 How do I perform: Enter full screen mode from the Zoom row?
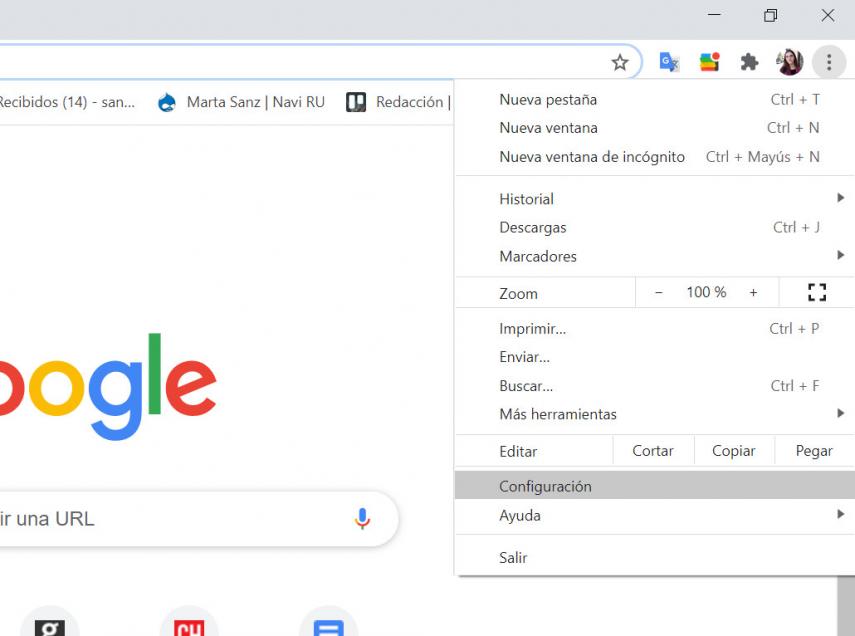click(x=816, y=292)
